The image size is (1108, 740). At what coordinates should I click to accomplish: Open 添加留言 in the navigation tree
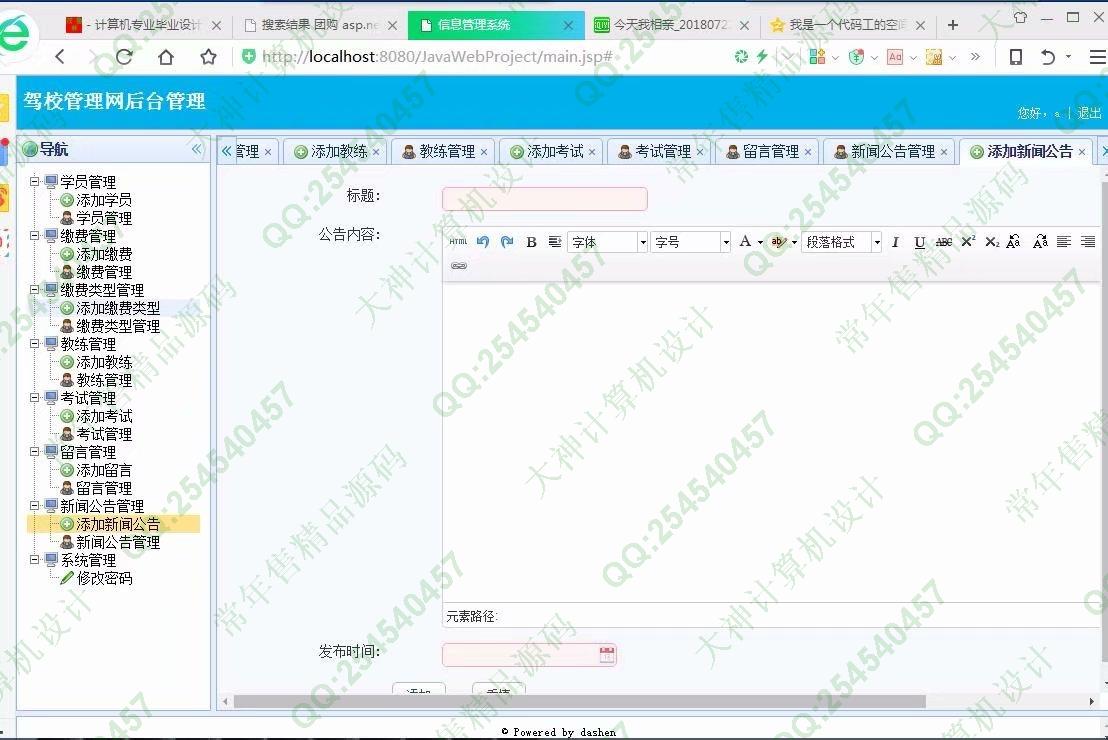point(103,470)
